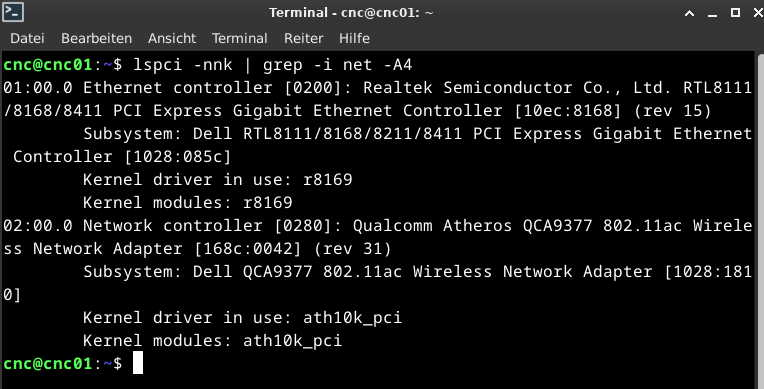The height and width of the screenshot is (389, 764).
Task: Click the '[168c:0042]' wireless device ID
Action: pos(248,249)
